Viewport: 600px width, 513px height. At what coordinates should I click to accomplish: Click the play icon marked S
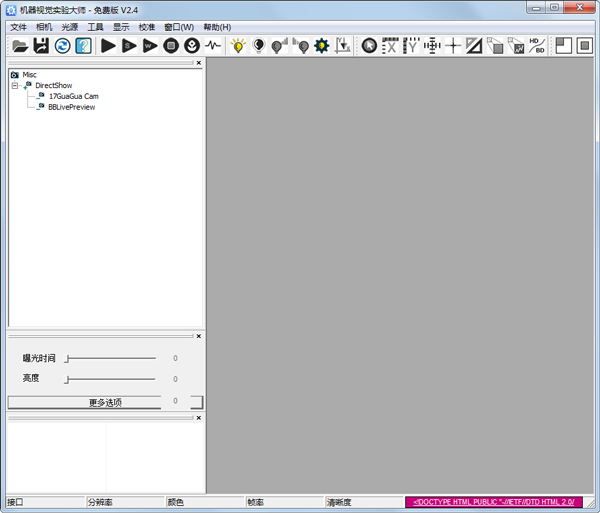129,46
